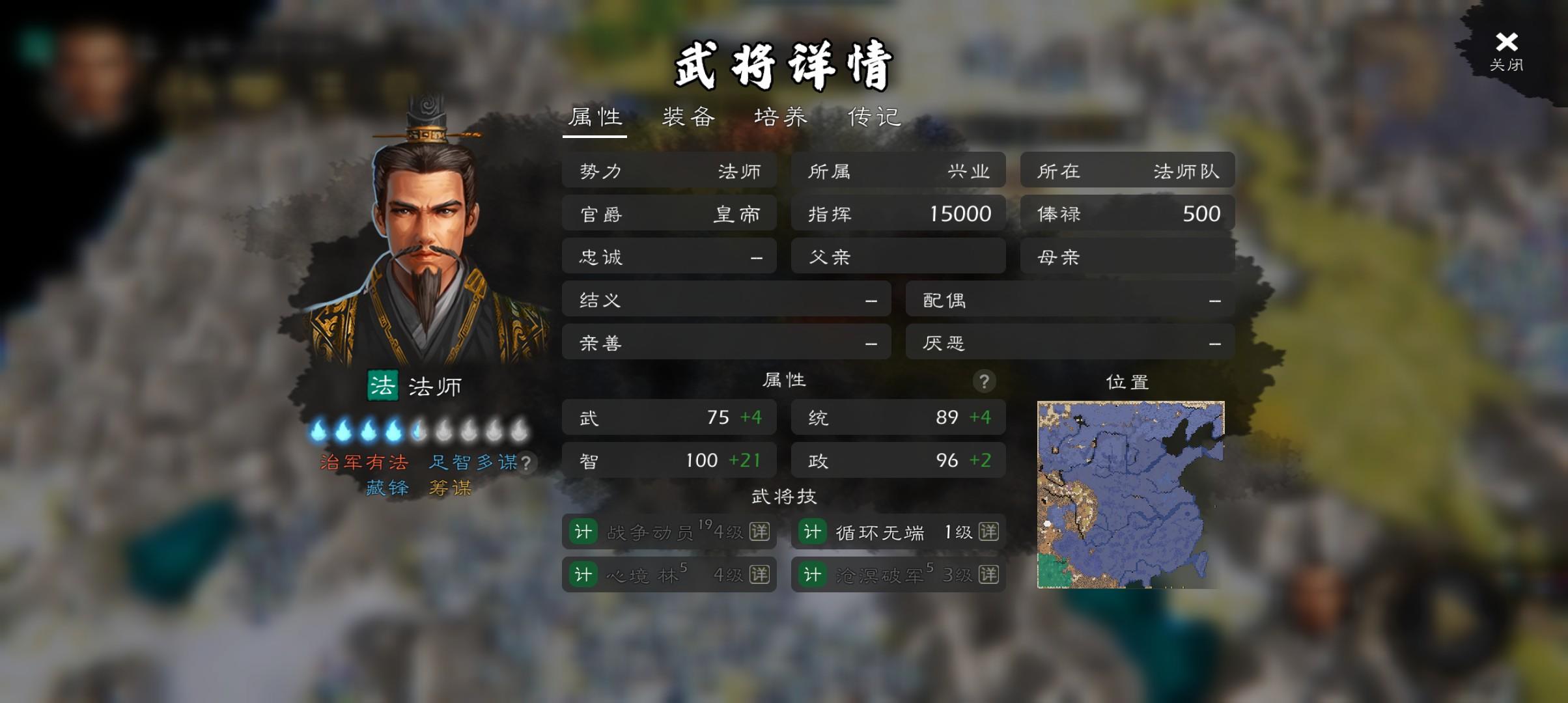This screenshot has height=703, width=1568.
Task: Select the 属性 tab
Action: pos(595,118)
